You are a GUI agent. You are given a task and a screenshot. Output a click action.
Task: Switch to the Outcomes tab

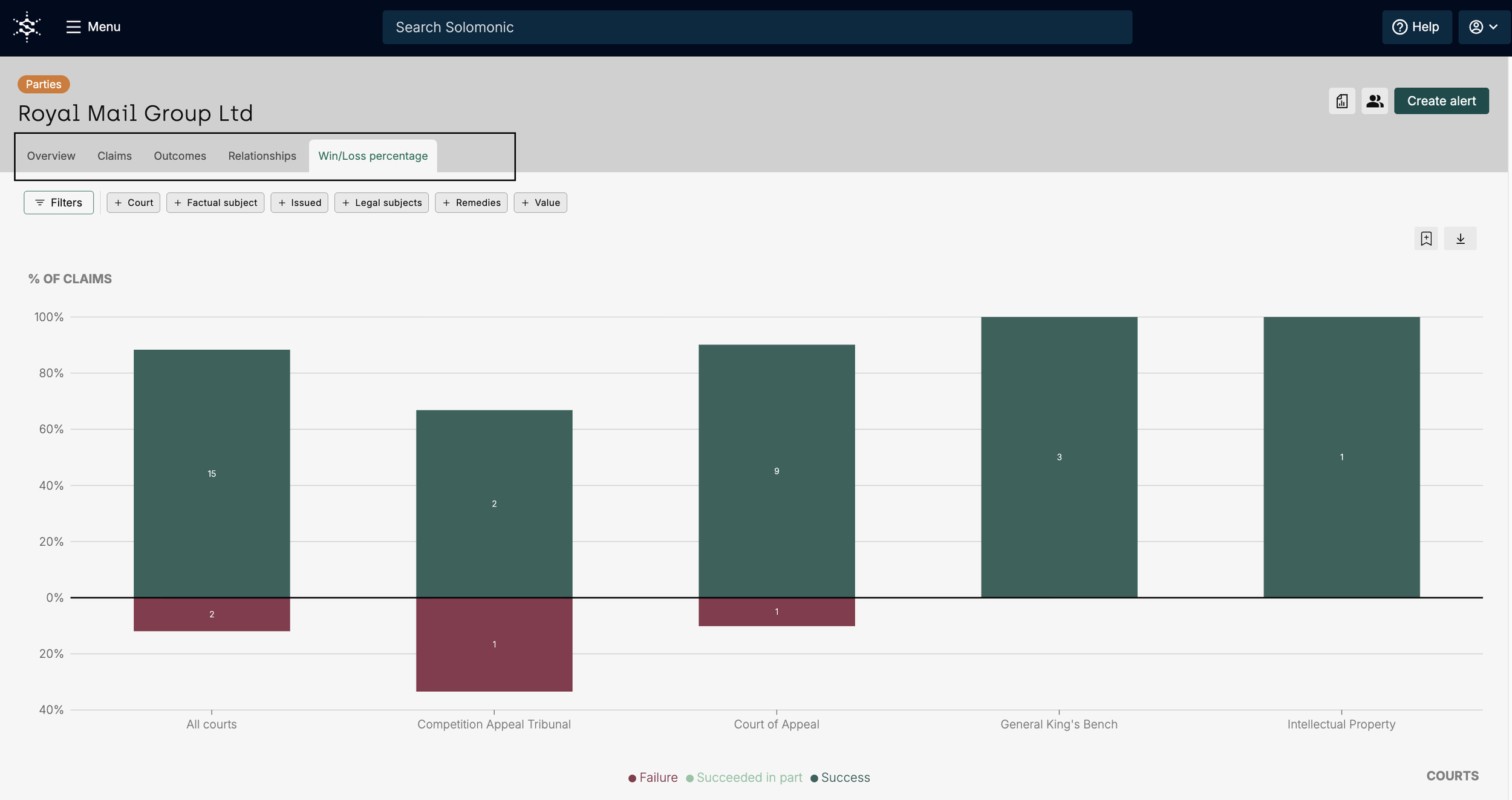pyautogui.click(x=180, y=156)
